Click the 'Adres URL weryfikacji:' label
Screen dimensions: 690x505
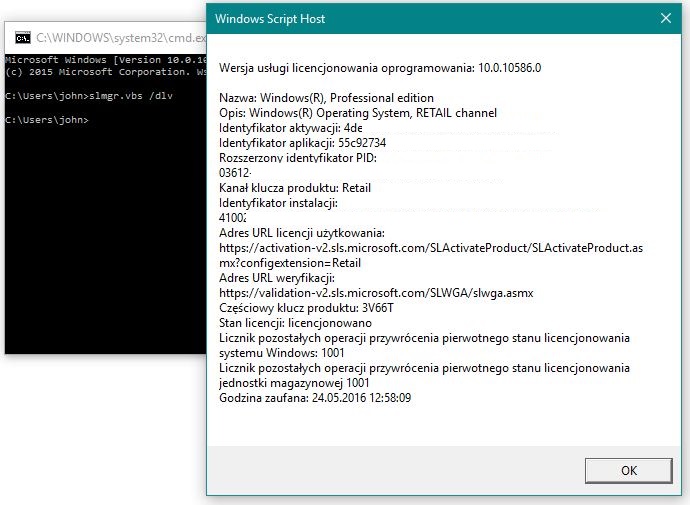[x=277, y=278]
